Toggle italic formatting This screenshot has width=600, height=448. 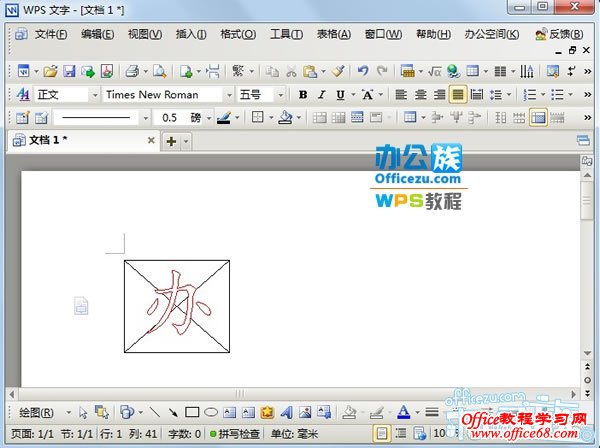(x=322, y=94)
